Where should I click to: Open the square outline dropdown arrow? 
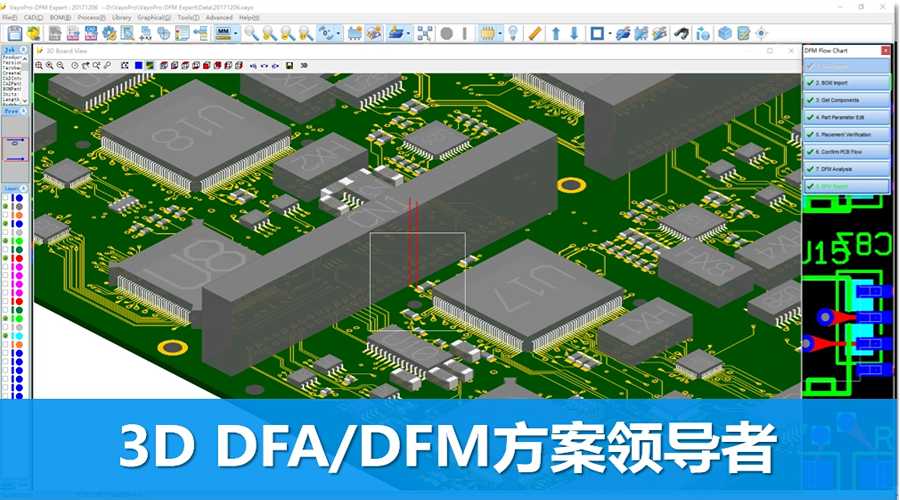click(x=608, y=34)
